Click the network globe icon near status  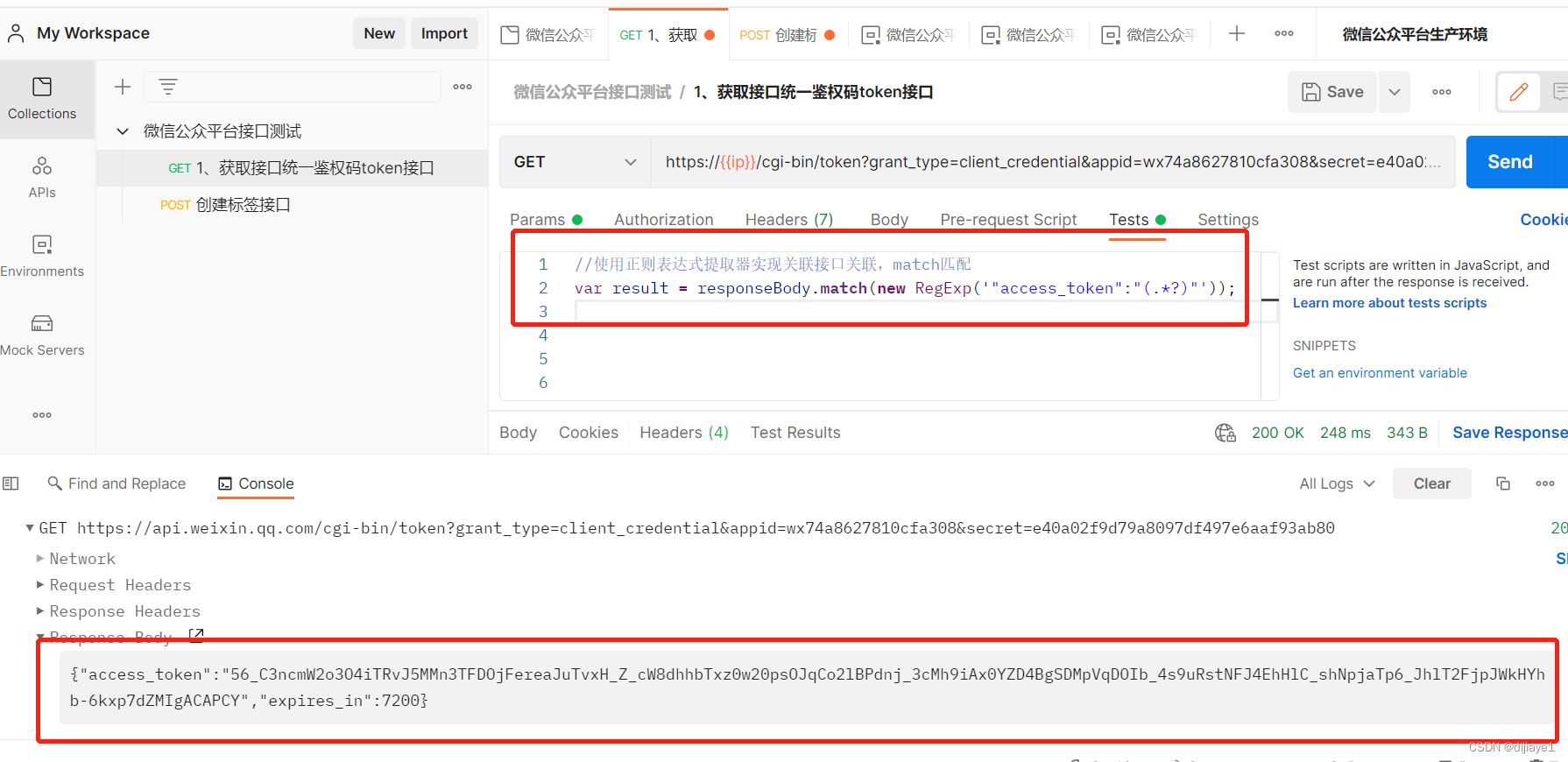pos(1225,433)
